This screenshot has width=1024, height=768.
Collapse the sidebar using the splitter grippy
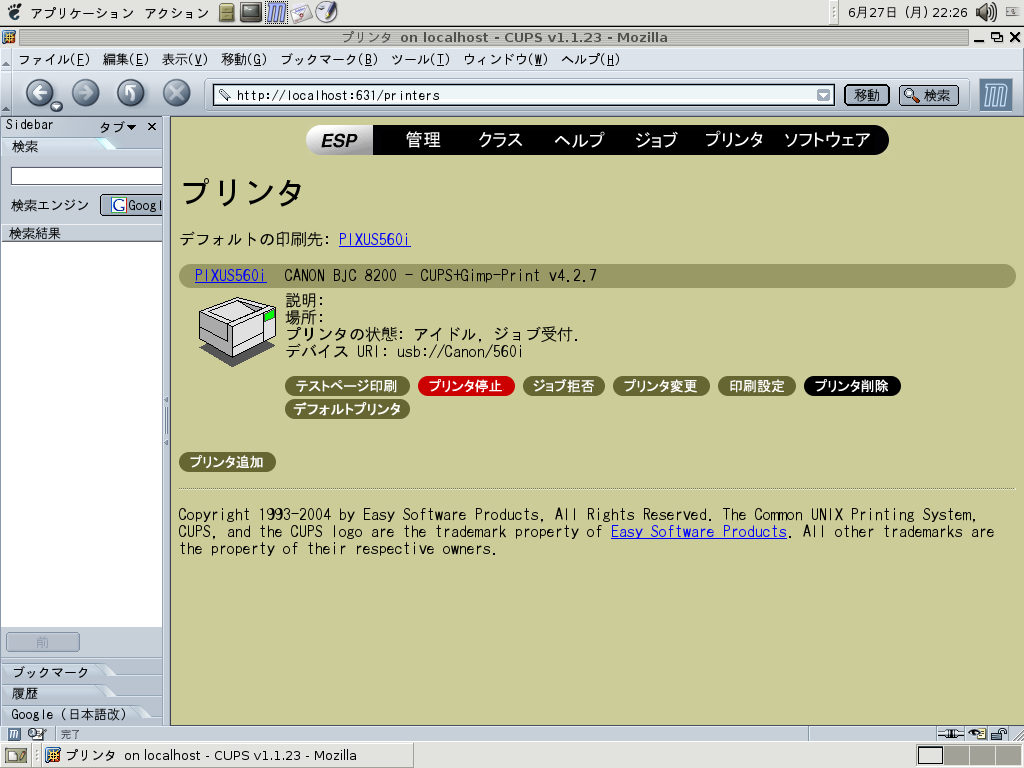click(167, 421)
